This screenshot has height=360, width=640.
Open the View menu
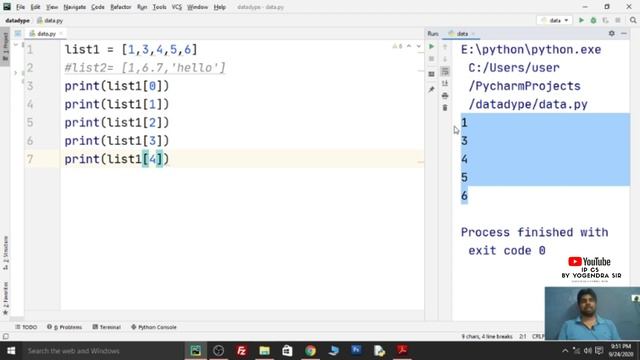tap(52, 7)
